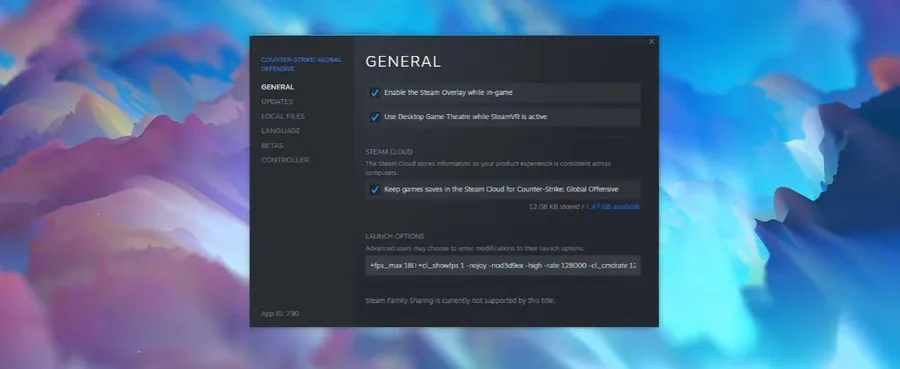Image resolution: width=900 pixels, height=369 pixels.
Task: Click the App ID: 730 text
Action: click(280, 313)
